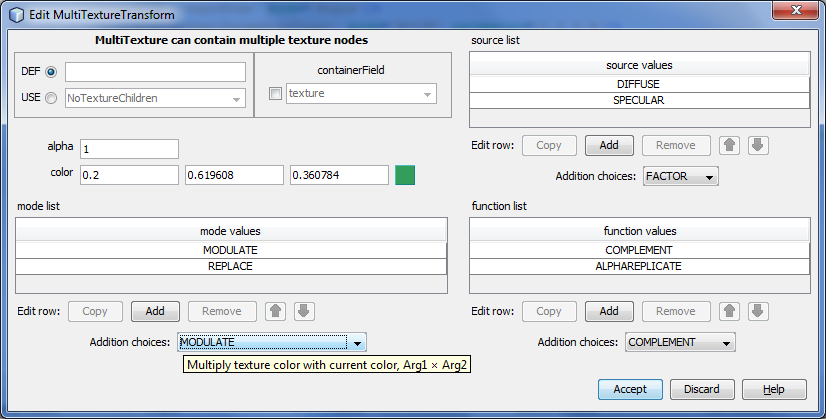The image size is (826, 419).
Task: Toggle the containerField checkbox
Action: point(276,94)
